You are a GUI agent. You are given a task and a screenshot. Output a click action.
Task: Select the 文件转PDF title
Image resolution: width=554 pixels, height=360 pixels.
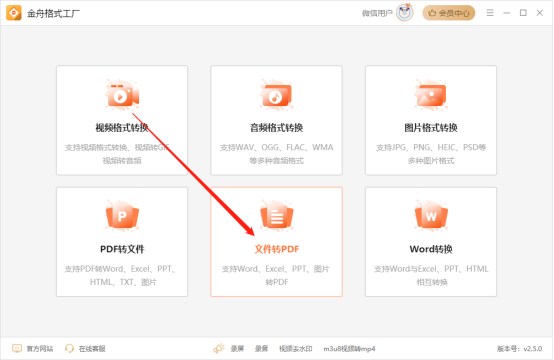coord(276,249)
